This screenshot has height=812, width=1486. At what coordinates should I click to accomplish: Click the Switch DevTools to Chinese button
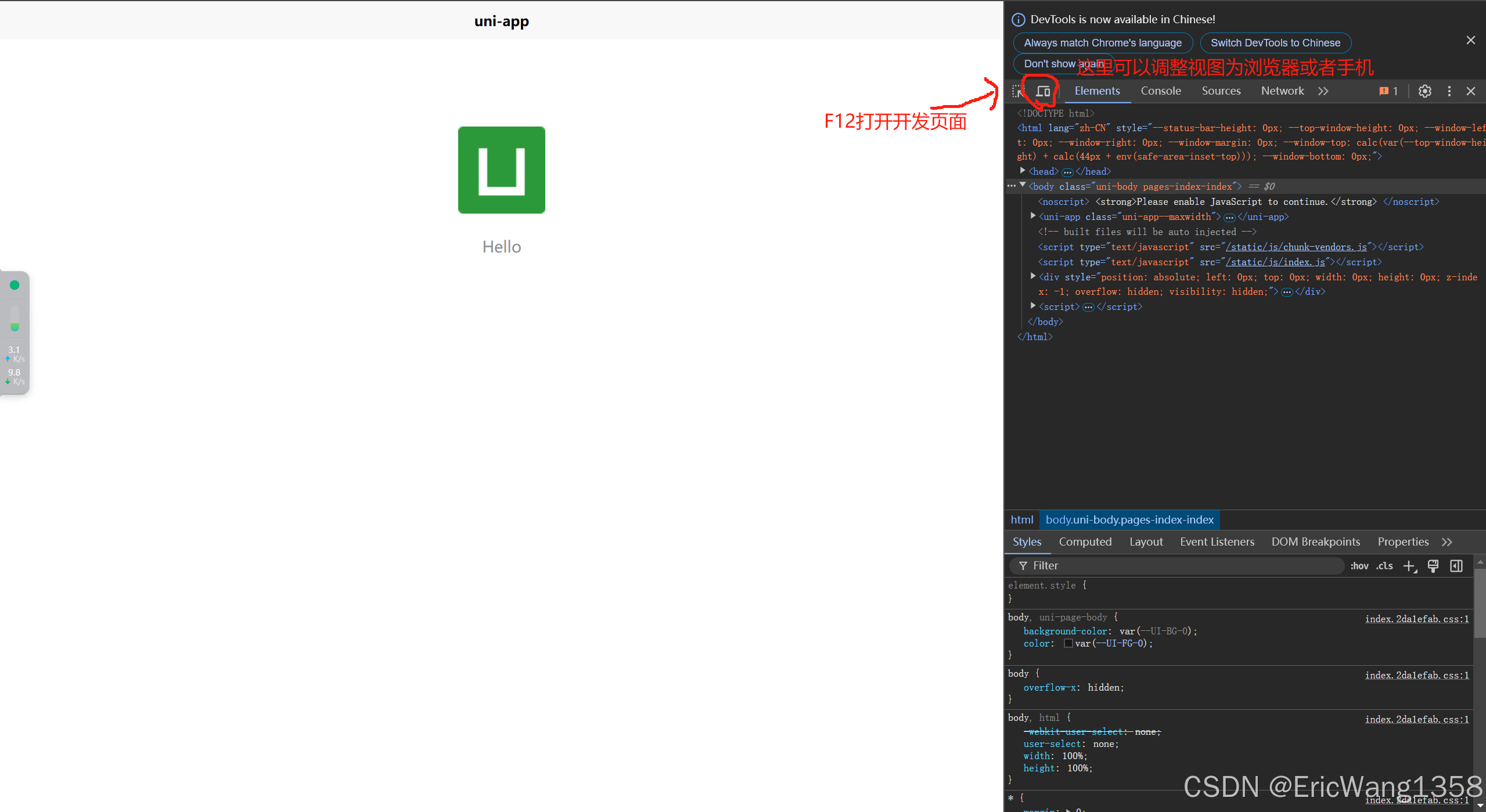[1275, 42]
